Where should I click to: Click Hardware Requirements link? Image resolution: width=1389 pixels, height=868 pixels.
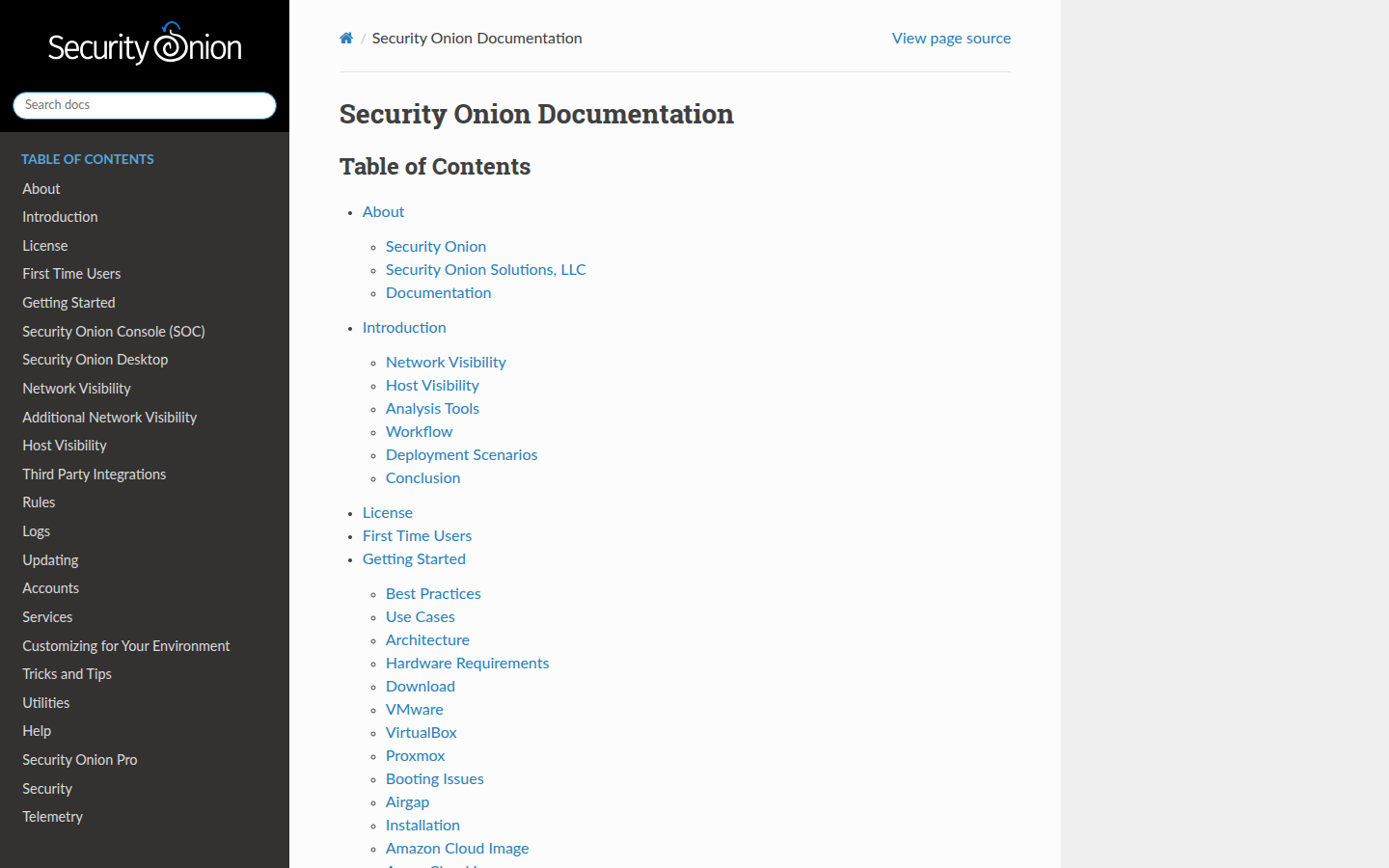[x=468, y=664]
